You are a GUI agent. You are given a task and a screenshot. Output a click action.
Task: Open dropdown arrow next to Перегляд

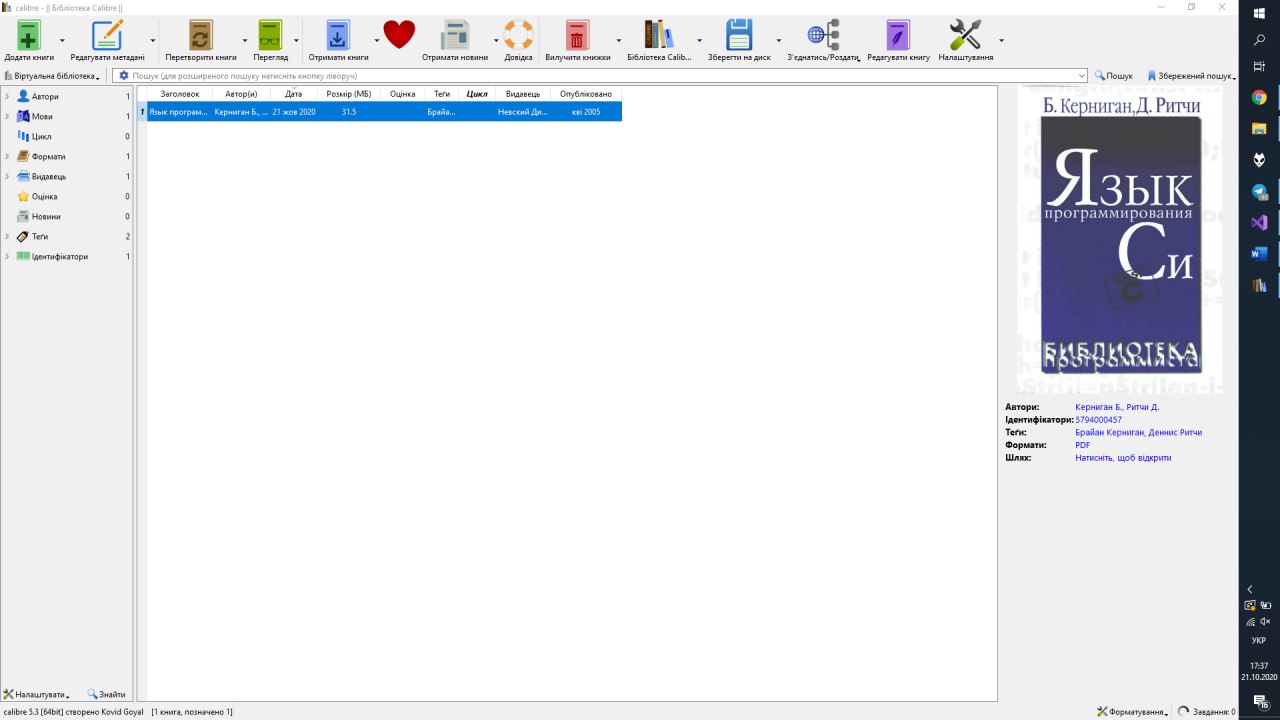tap(297, 40)
